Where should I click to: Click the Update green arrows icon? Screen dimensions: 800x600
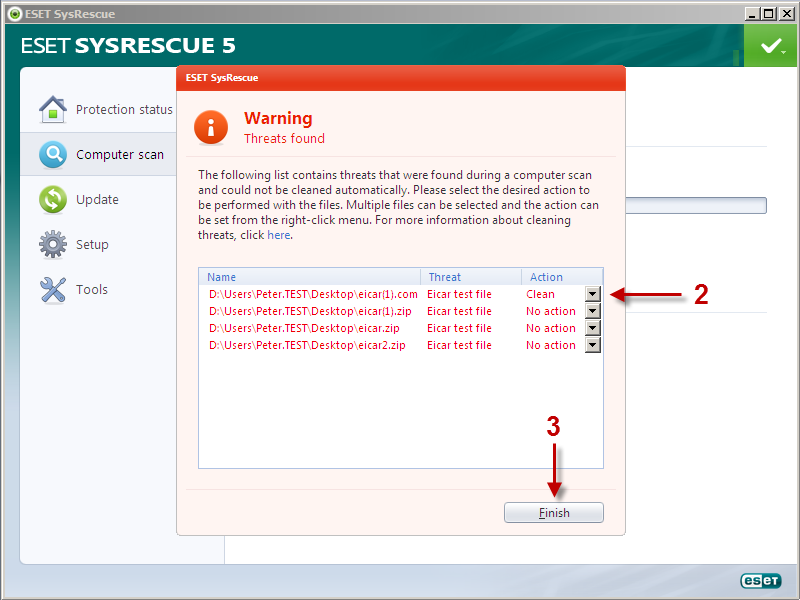pos(53,199)
